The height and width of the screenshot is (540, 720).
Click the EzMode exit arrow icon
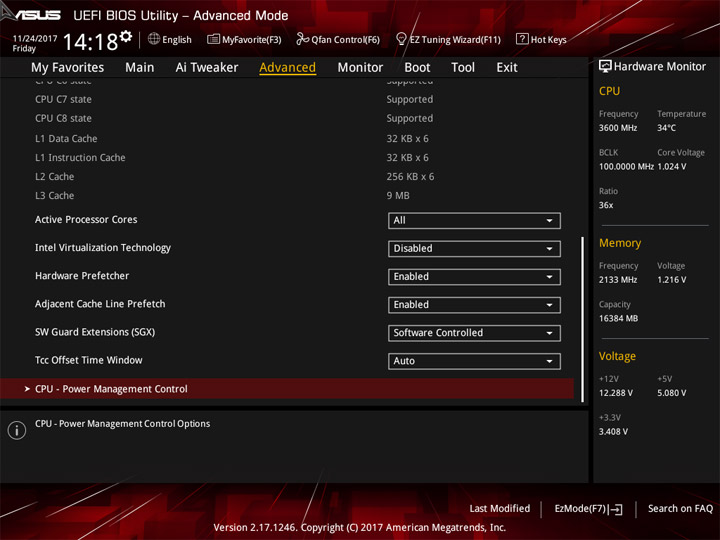[x=615, y=509]
